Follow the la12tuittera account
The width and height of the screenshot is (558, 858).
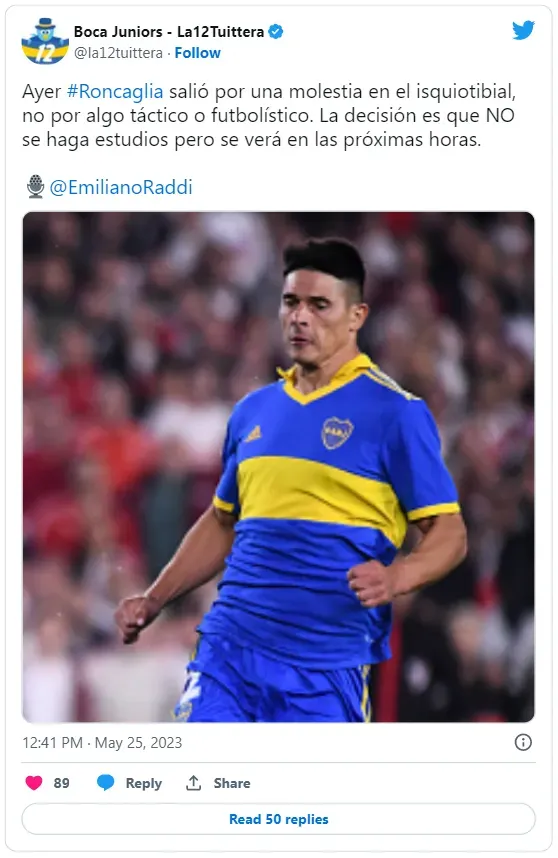point(197,53)
